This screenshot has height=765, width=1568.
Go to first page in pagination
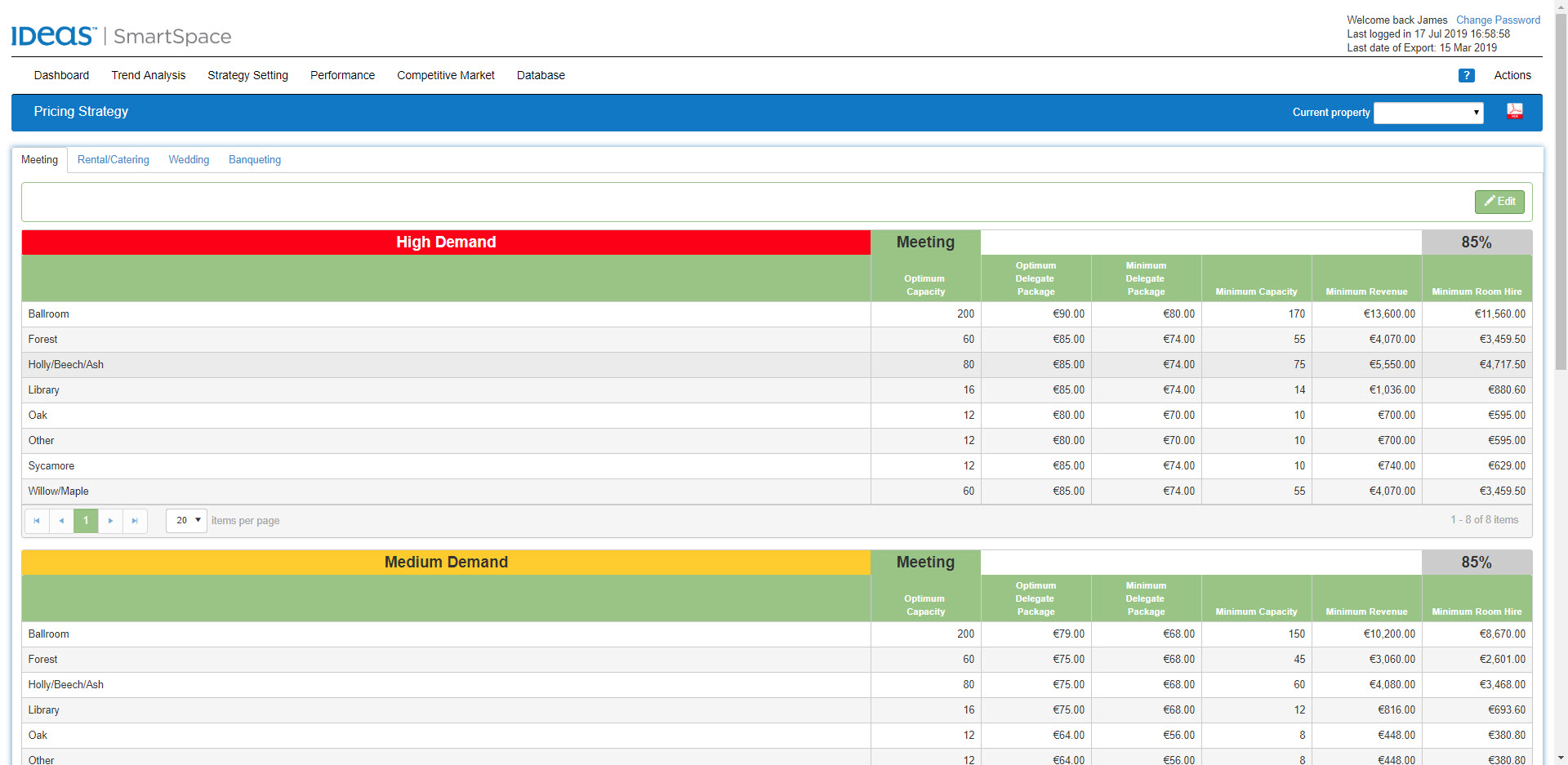click(37, 521)
